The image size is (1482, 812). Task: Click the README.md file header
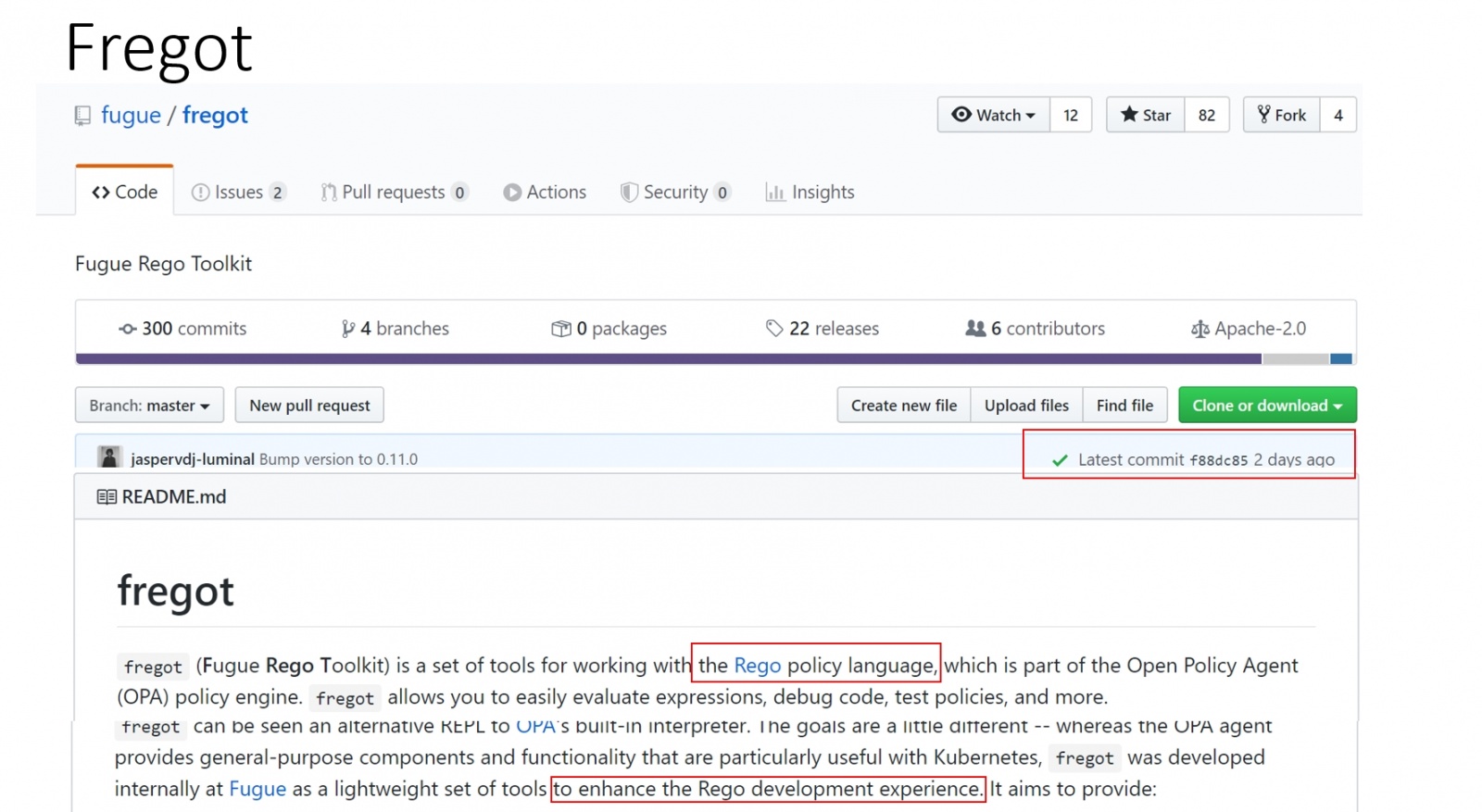[x=174, y=497]
